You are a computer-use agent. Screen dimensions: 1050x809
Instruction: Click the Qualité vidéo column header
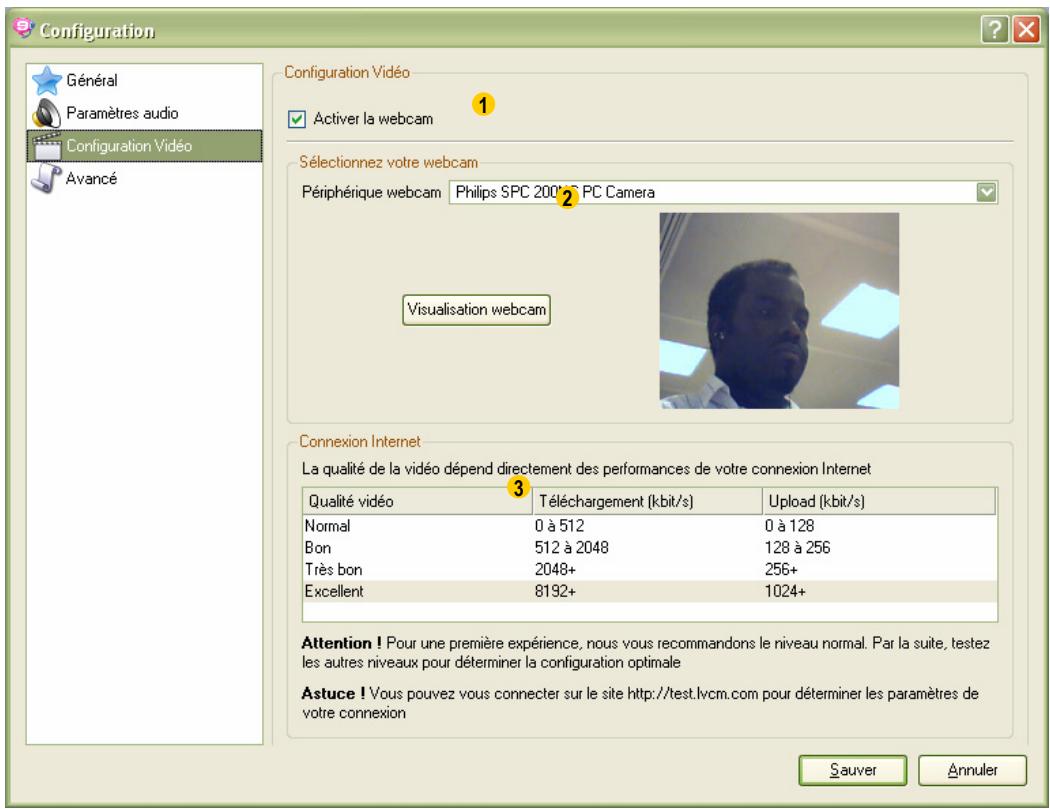point(417,501)
